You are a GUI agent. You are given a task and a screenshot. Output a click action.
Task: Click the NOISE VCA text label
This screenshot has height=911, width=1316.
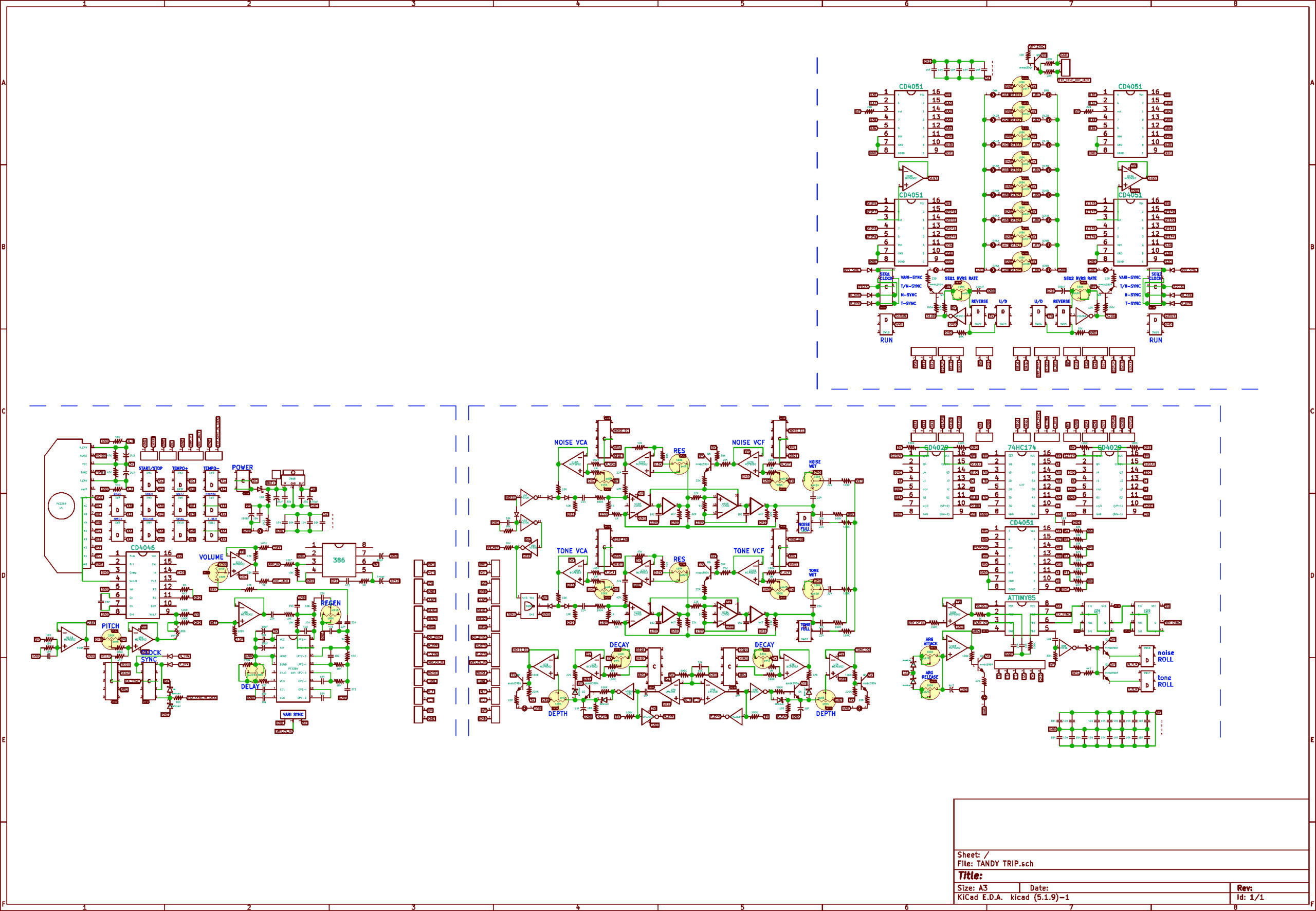pos(571,442)
